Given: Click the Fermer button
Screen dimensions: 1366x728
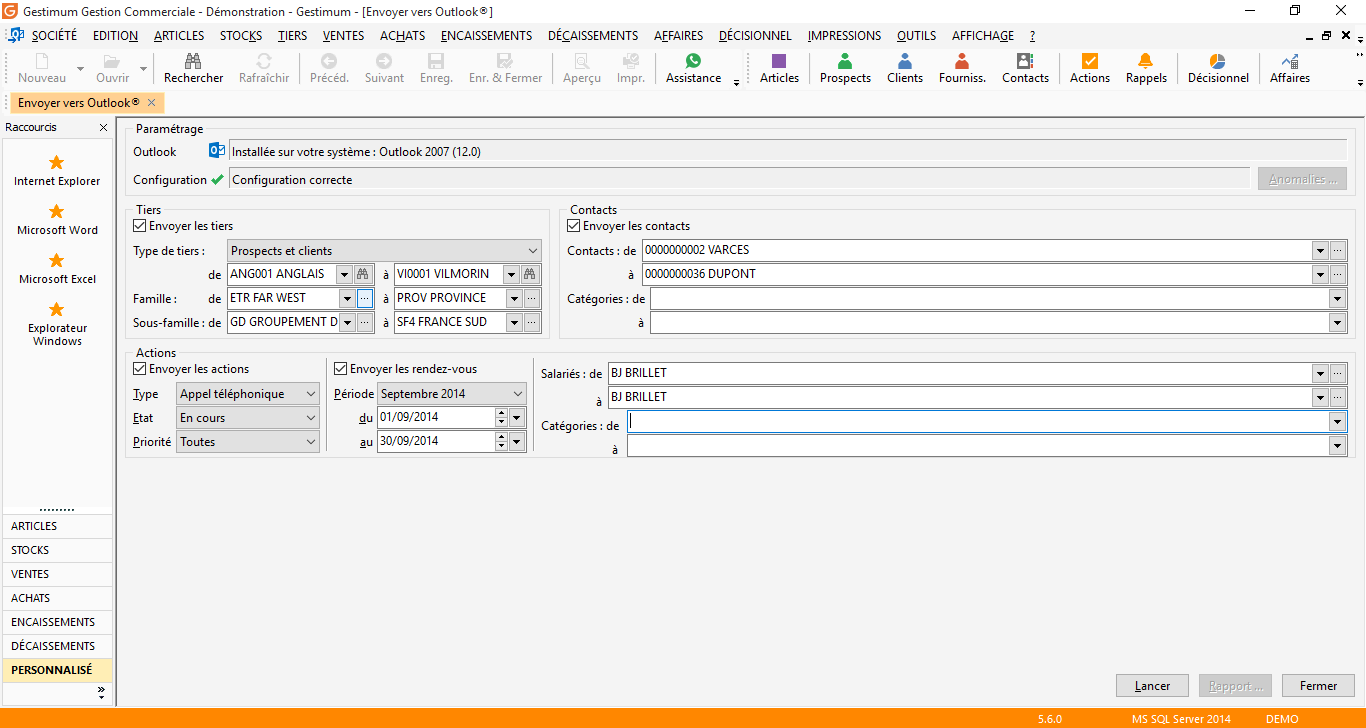Looking at the screenshot, I should point(1318,686).
